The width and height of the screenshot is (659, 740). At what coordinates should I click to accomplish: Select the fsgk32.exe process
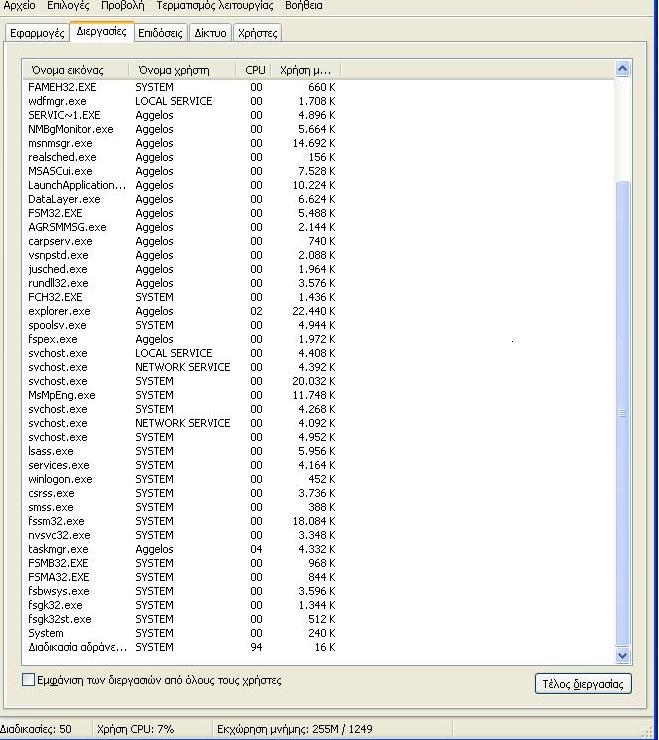(x=181, y=605)
